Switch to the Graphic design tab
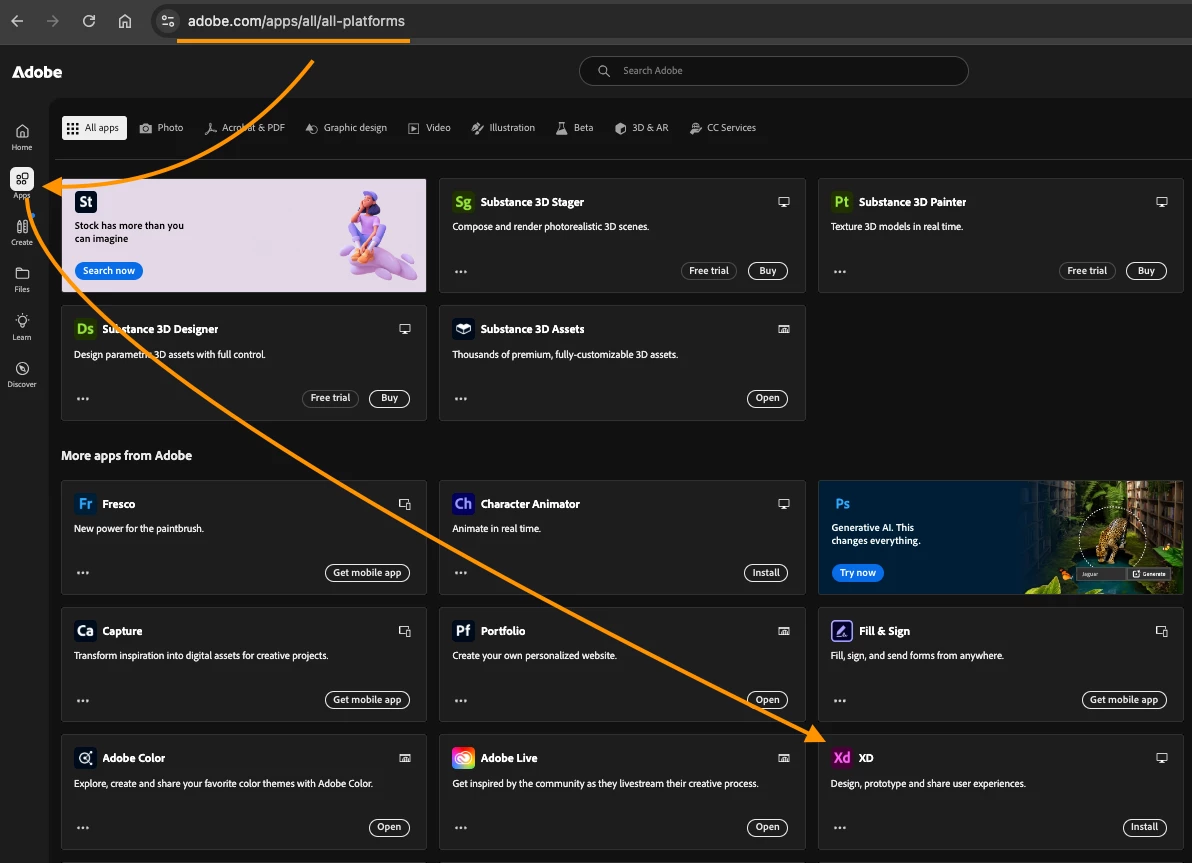Image resolution: width=1192 pixels, height=863 pixels. [347, 128]
